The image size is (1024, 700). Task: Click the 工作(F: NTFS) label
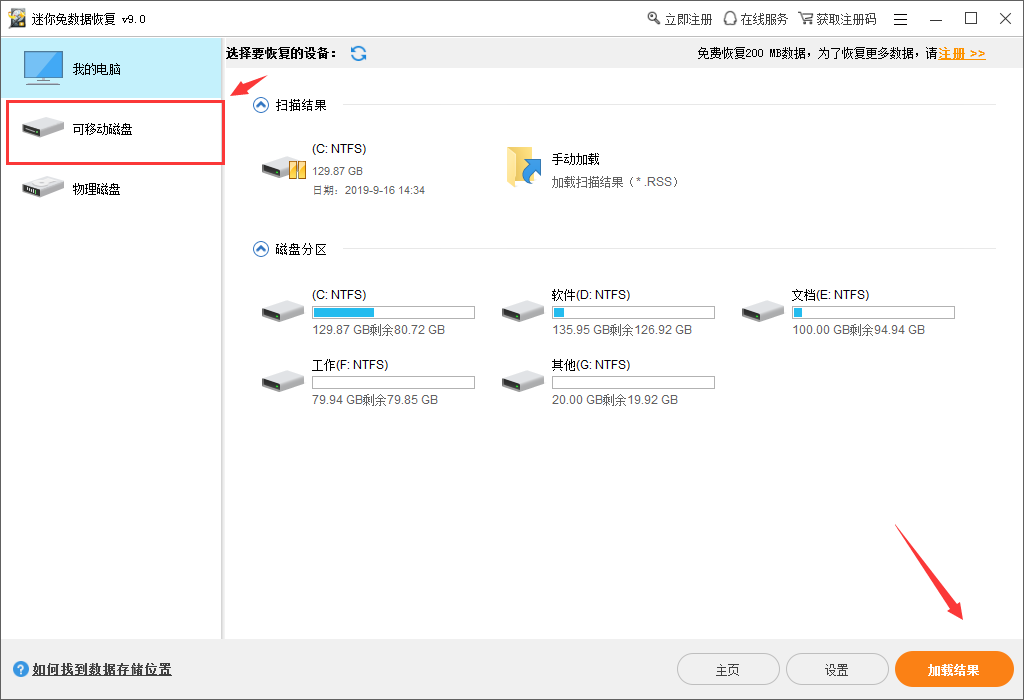tap(350, 365)
